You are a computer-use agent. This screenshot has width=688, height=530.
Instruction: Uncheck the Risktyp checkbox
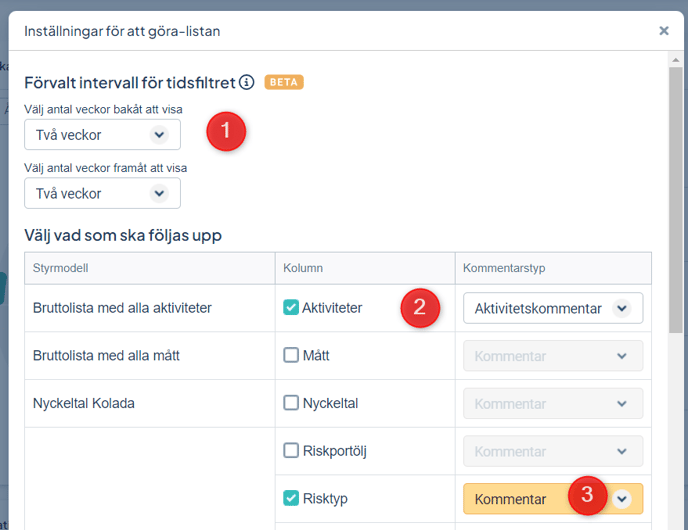pyautogui.click(x=291, y=498)
